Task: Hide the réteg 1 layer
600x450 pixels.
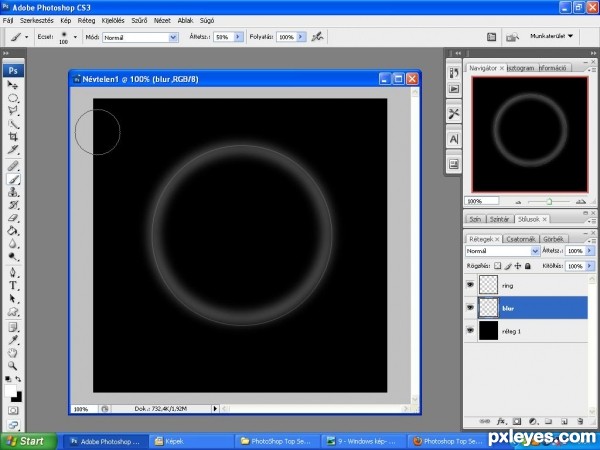Action: 470,330
